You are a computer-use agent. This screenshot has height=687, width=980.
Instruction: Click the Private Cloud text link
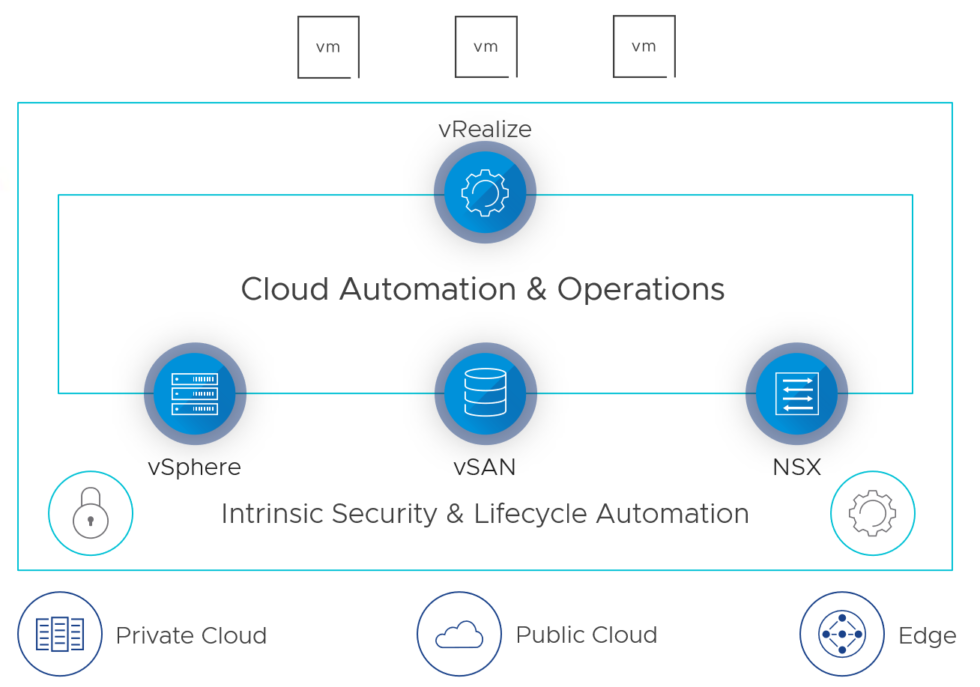[191, 636]
